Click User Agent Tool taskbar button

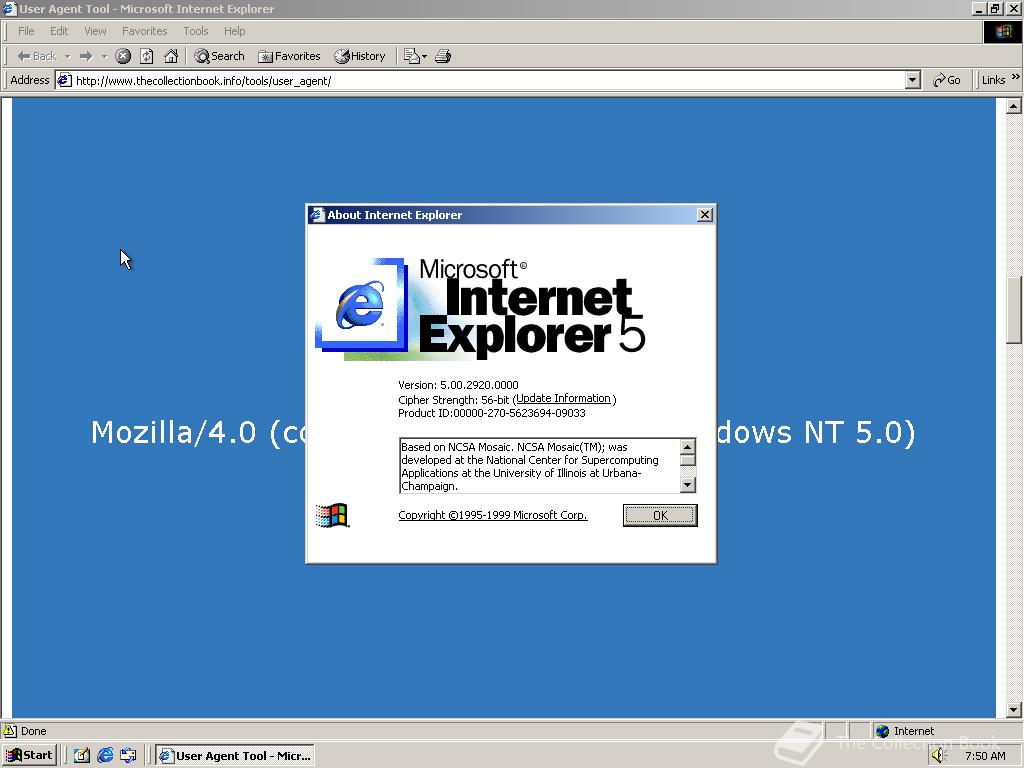pos(235,756)
